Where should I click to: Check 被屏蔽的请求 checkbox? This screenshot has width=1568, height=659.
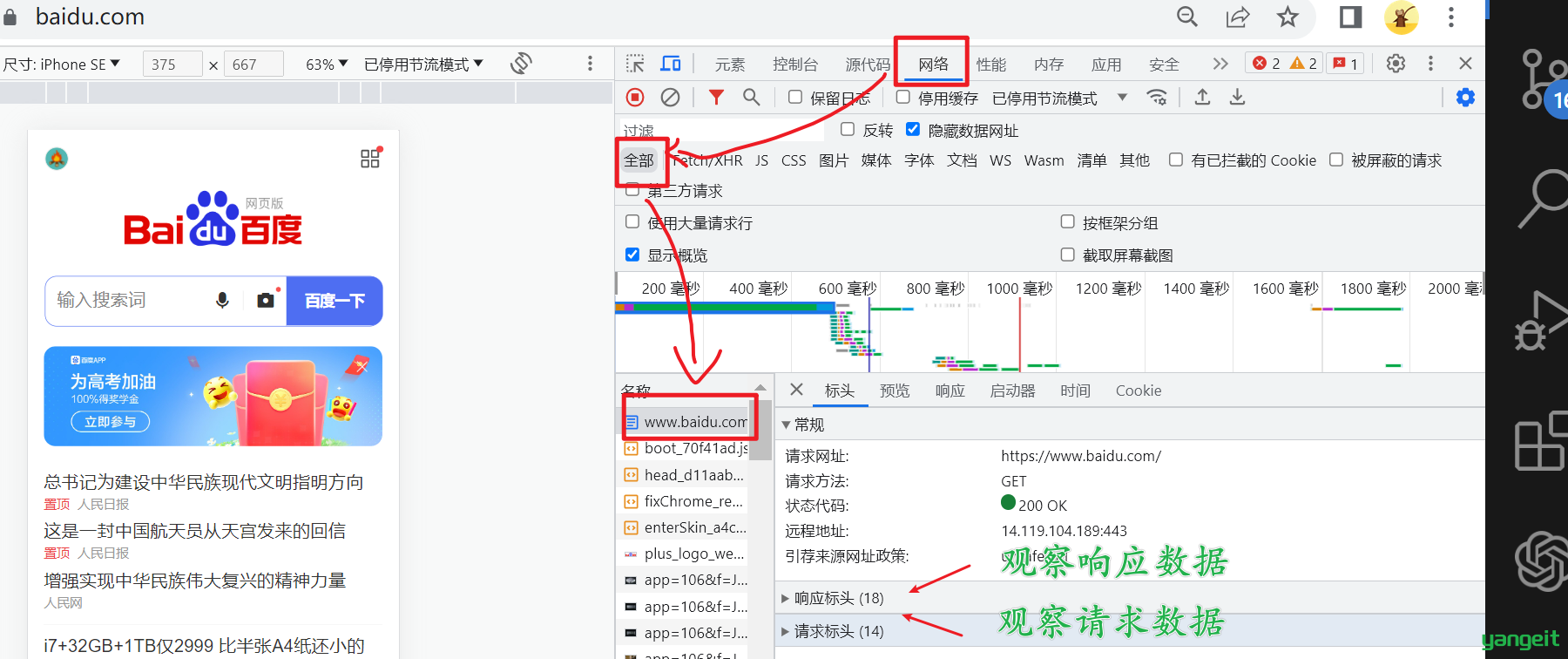[1336, 160]
